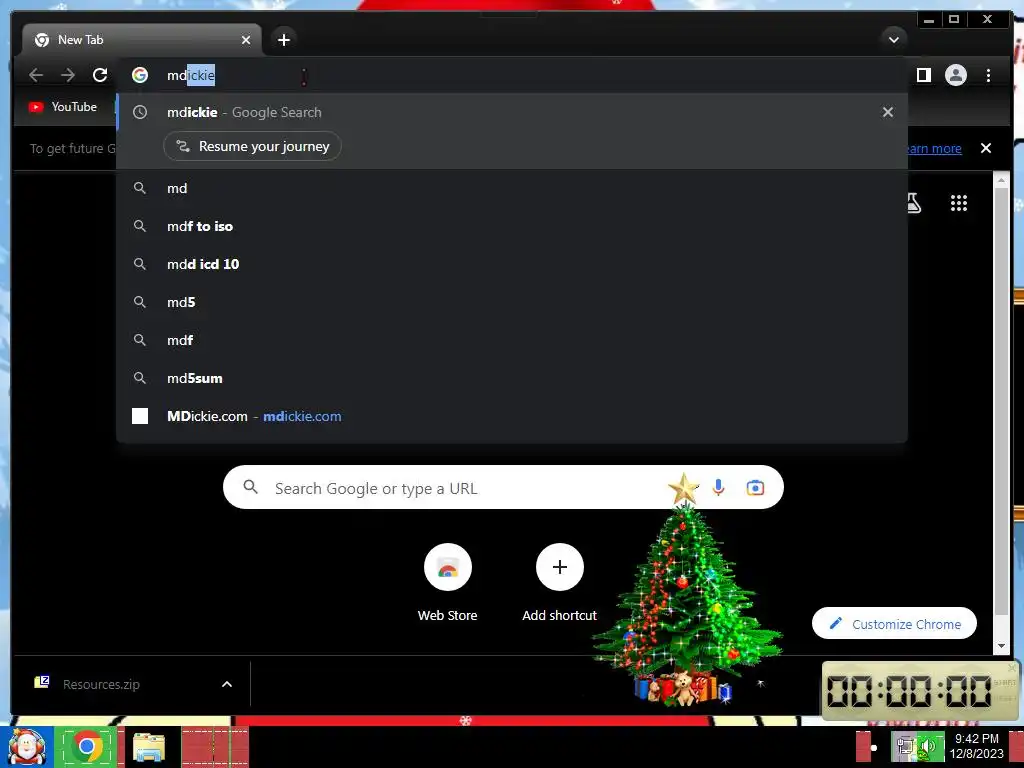Open the tab search dropdown arrow

coord(893,40)
